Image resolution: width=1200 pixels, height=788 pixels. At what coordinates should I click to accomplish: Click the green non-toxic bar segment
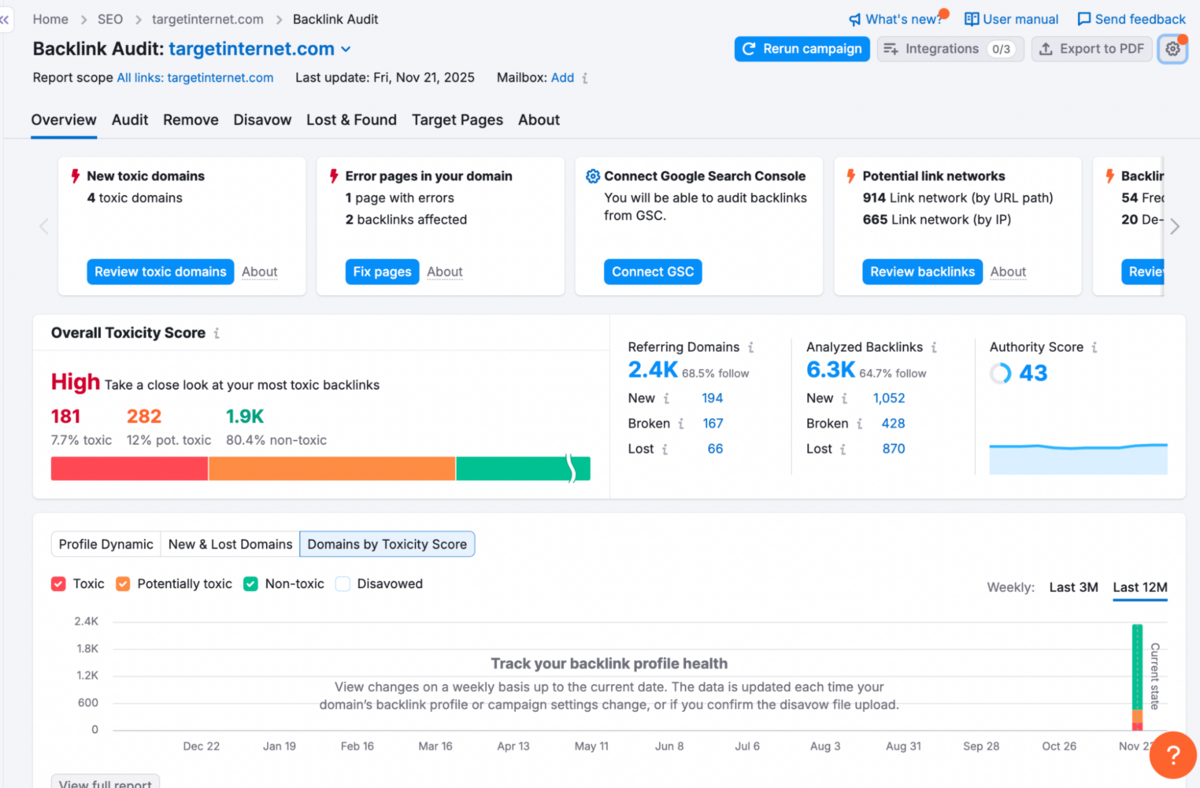[523, 469]
